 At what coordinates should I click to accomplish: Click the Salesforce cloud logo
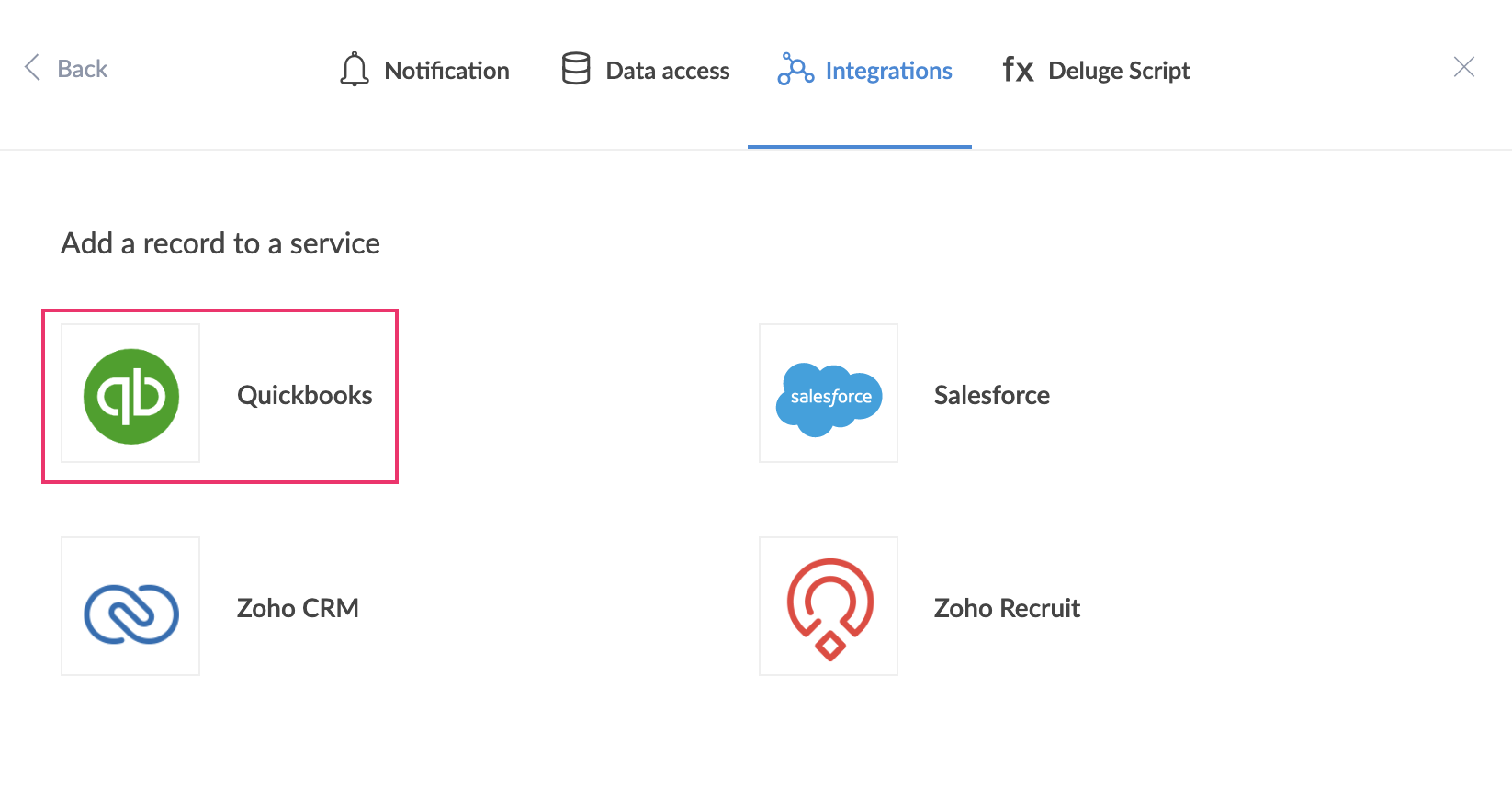coord(829,398)
